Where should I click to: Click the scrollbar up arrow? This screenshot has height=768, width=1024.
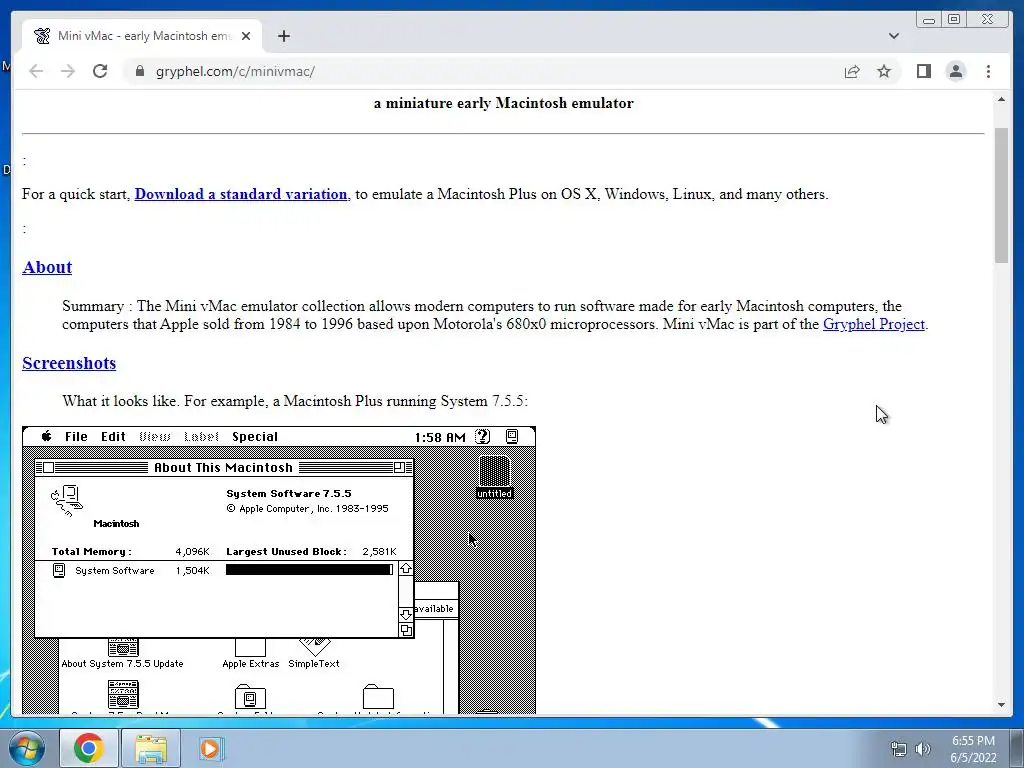point(1001,99)
